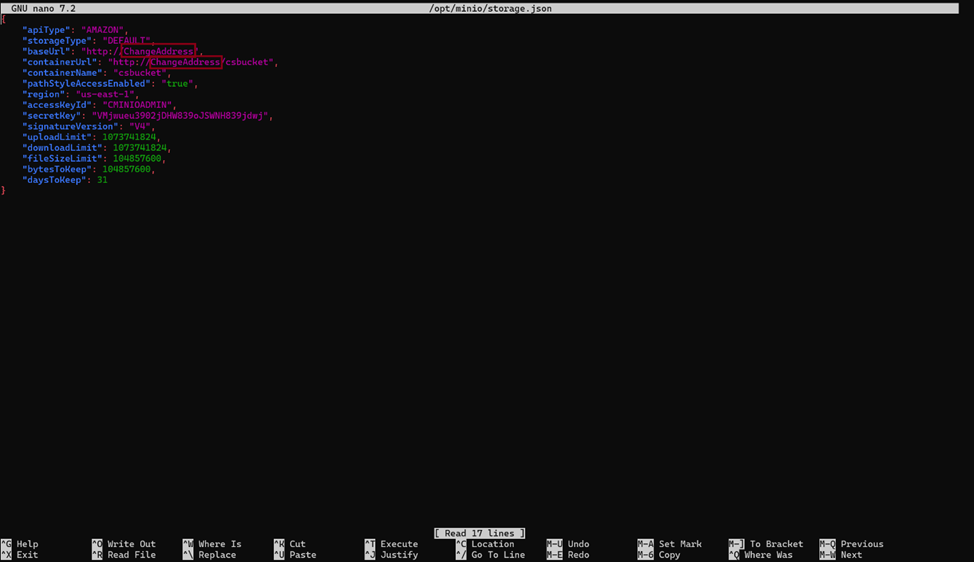Image resolution: width=974 pixels, height=562 pixels.
Task: Click the ^O Write Out shortcut hint
Action: tap(124, 544)
